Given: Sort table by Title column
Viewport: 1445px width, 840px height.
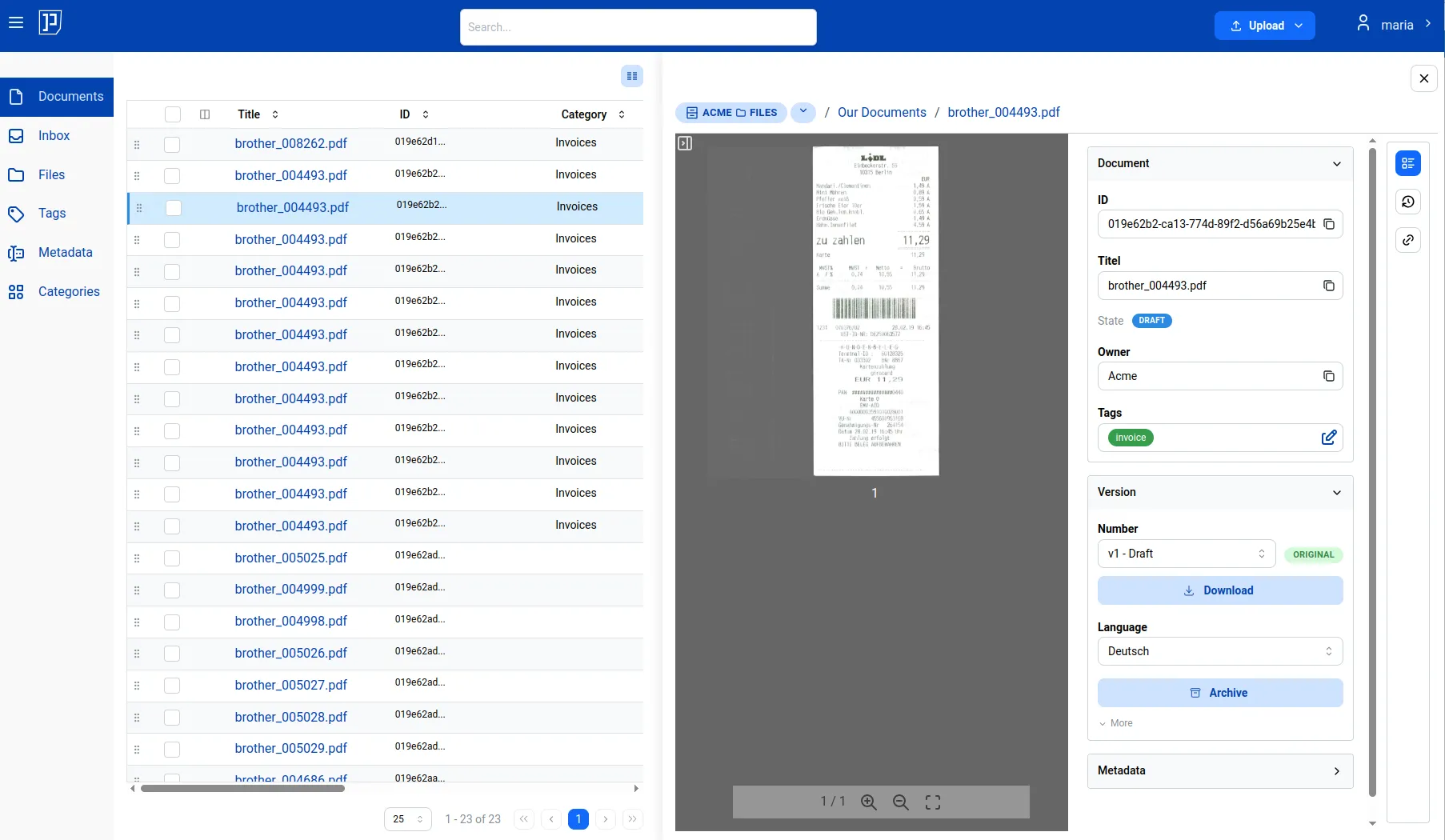Looking at the screenshot, I should pyautogui.click(x=275, y=114).
